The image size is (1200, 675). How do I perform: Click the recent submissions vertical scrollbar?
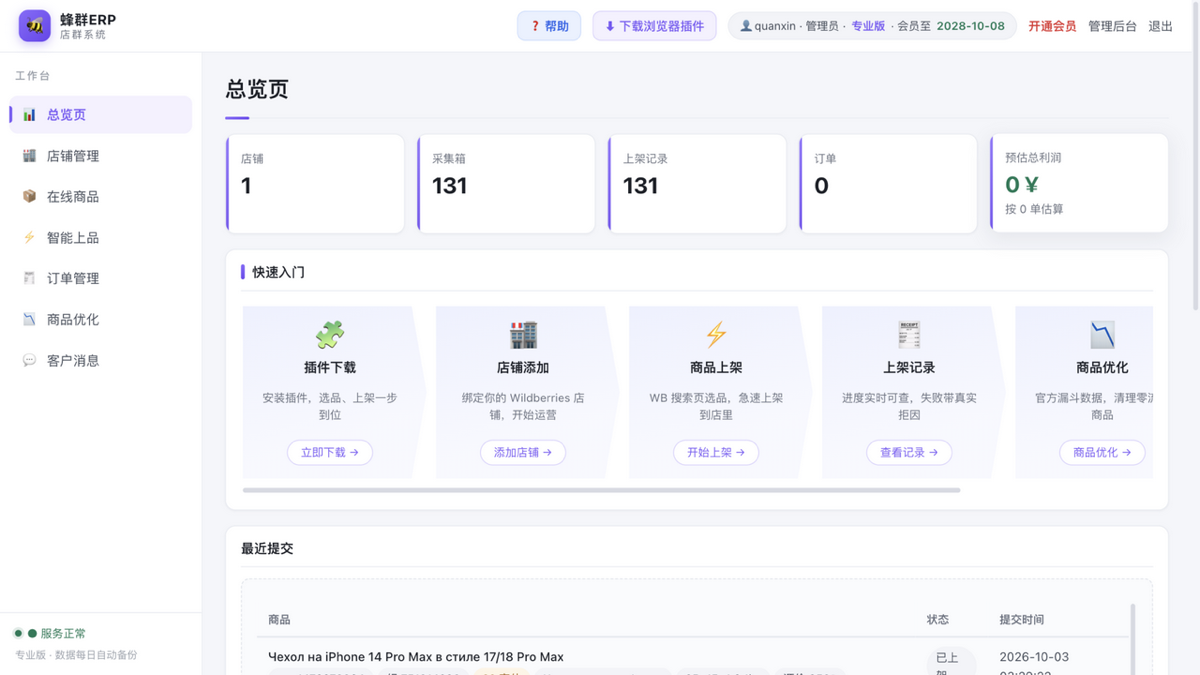coord(1133,638)
